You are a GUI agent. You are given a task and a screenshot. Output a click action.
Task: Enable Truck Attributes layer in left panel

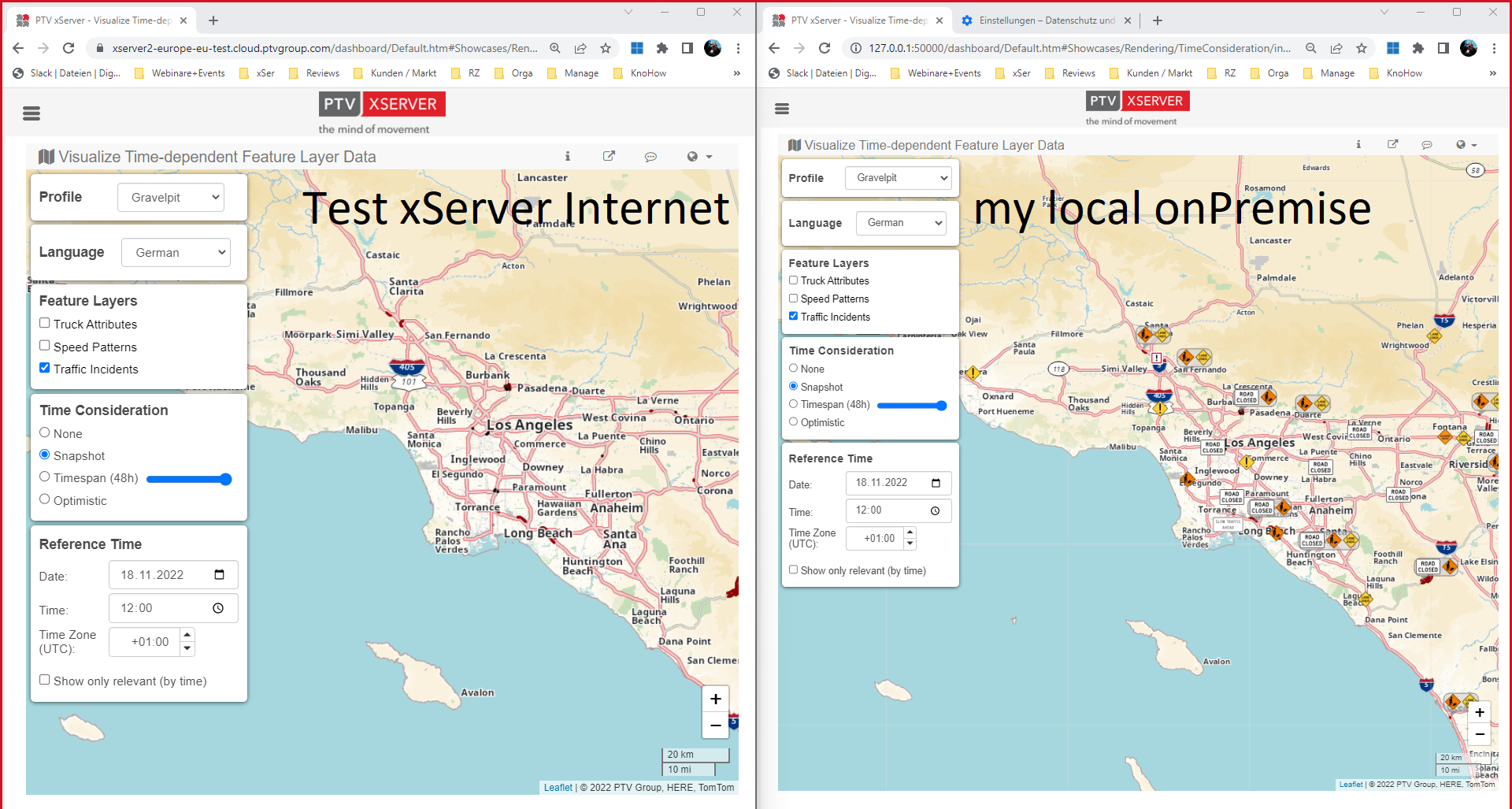tap(45, 323)
